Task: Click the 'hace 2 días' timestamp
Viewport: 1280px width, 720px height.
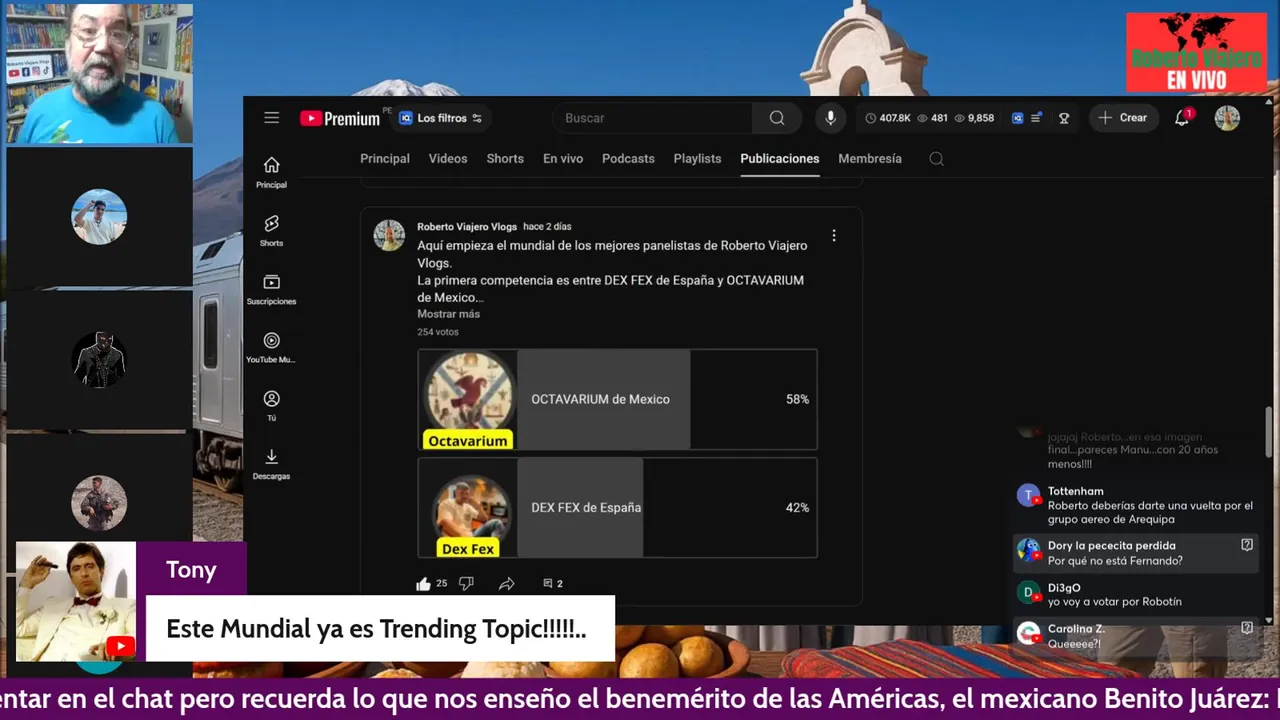Action: pyautogui.click(x=547, y=226)
